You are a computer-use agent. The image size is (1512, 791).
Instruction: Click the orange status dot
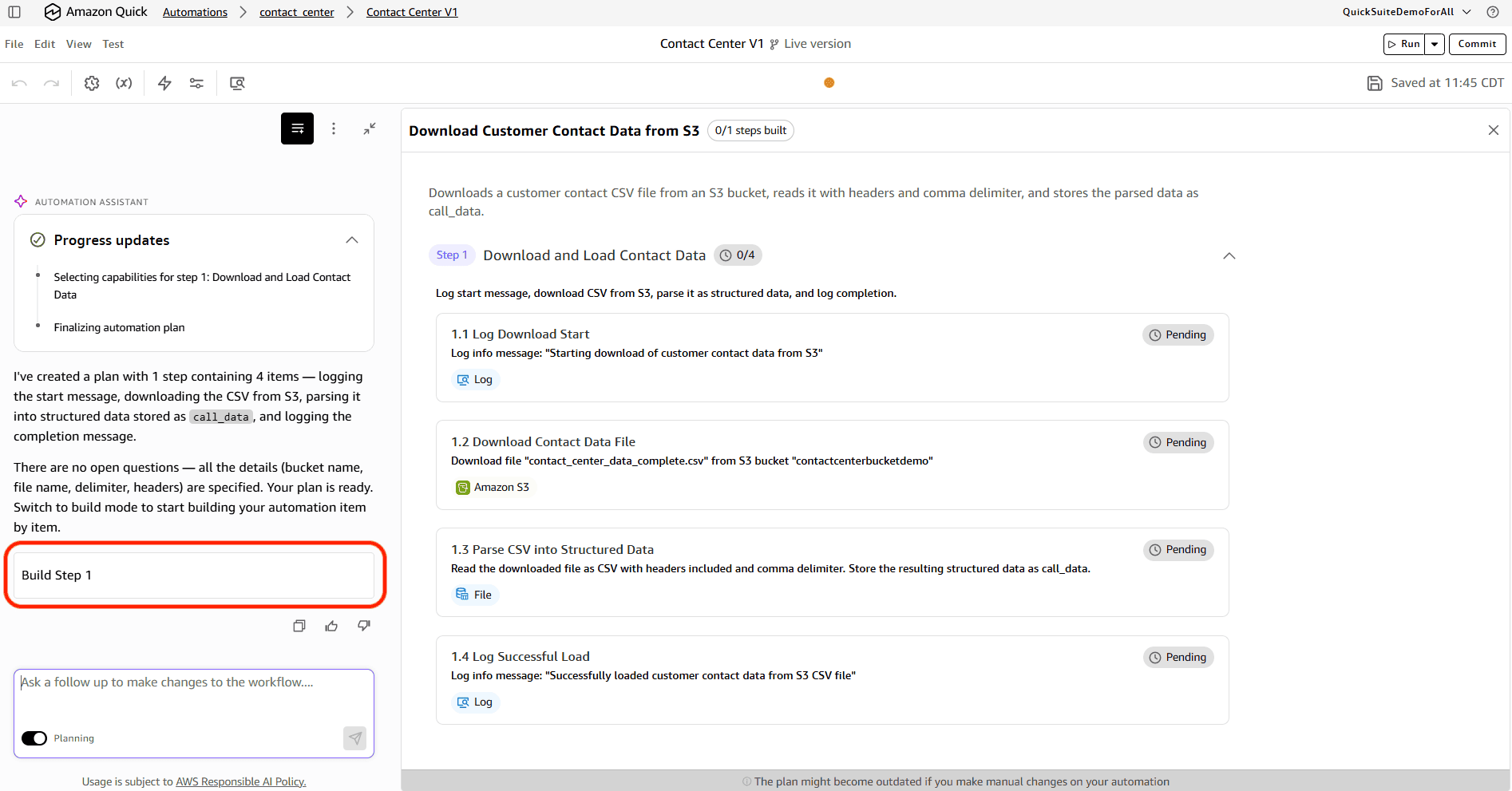pos(829,83)
